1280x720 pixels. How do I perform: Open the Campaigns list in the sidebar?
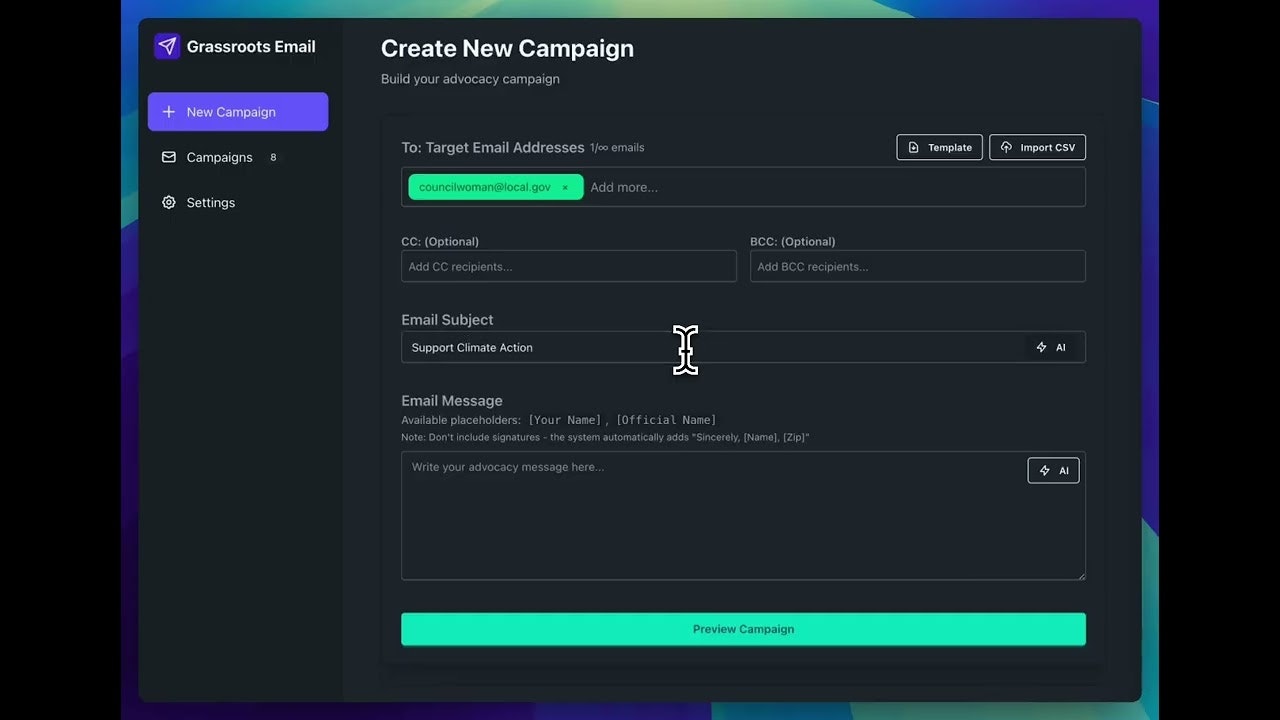coord(219,157)
